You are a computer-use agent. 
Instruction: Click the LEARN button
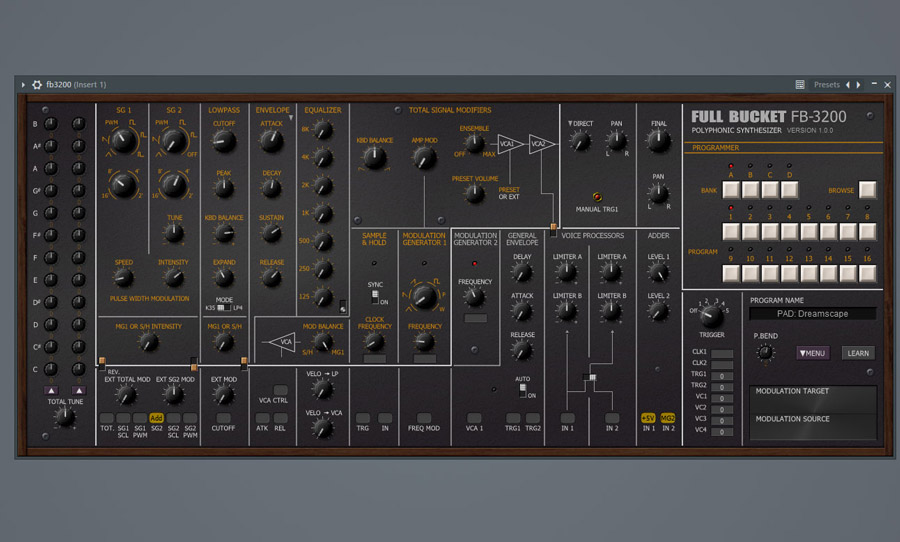(x=858, y=353)
